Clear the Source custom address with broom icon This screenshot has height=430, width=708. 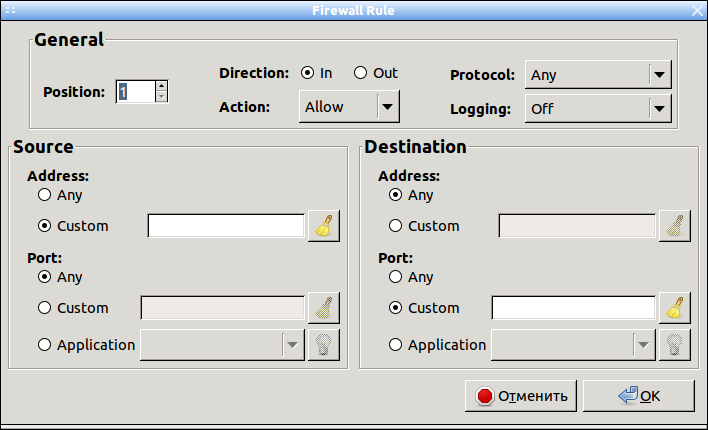(324, 226)
